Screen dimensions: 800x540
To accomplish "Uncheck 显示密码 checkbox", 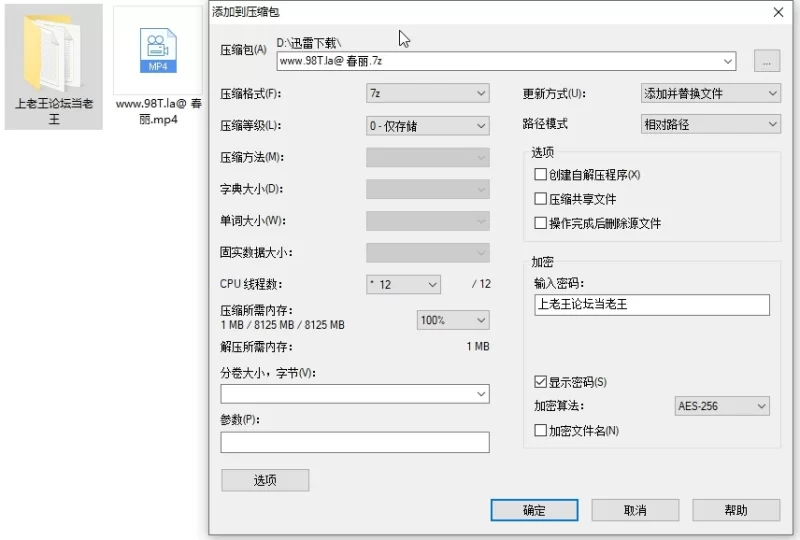I will click(540, 381).
